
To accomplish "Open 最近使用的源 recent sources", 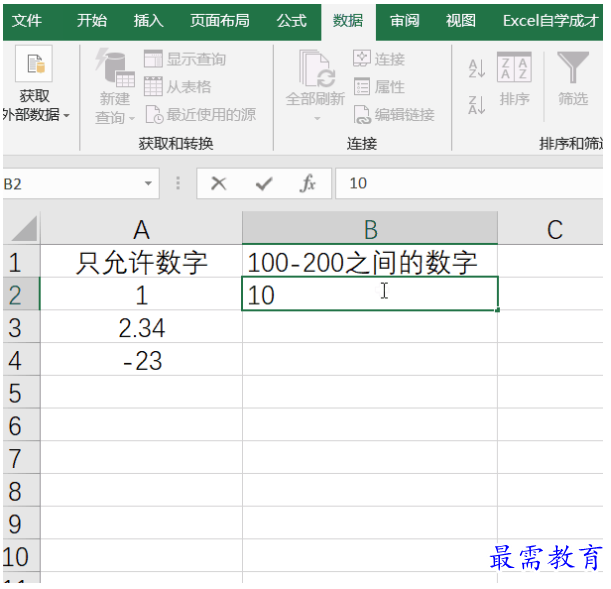I will tap(201, 115).
